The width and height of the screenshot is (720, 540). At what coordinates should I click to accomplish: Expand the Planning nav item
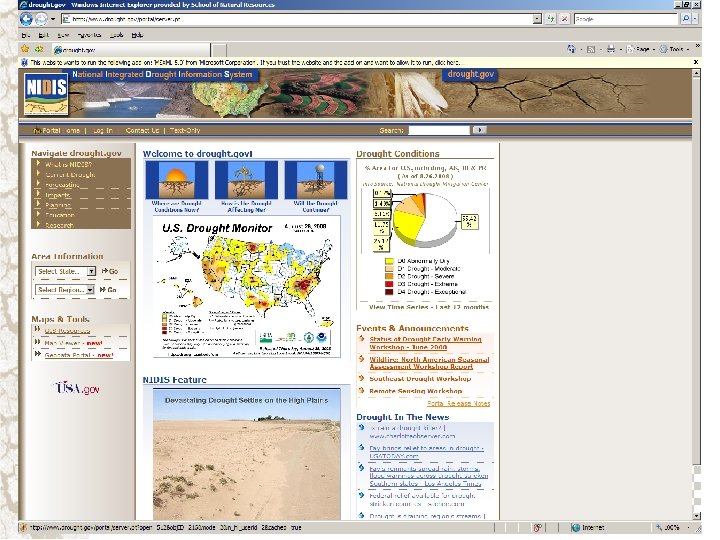58,205
